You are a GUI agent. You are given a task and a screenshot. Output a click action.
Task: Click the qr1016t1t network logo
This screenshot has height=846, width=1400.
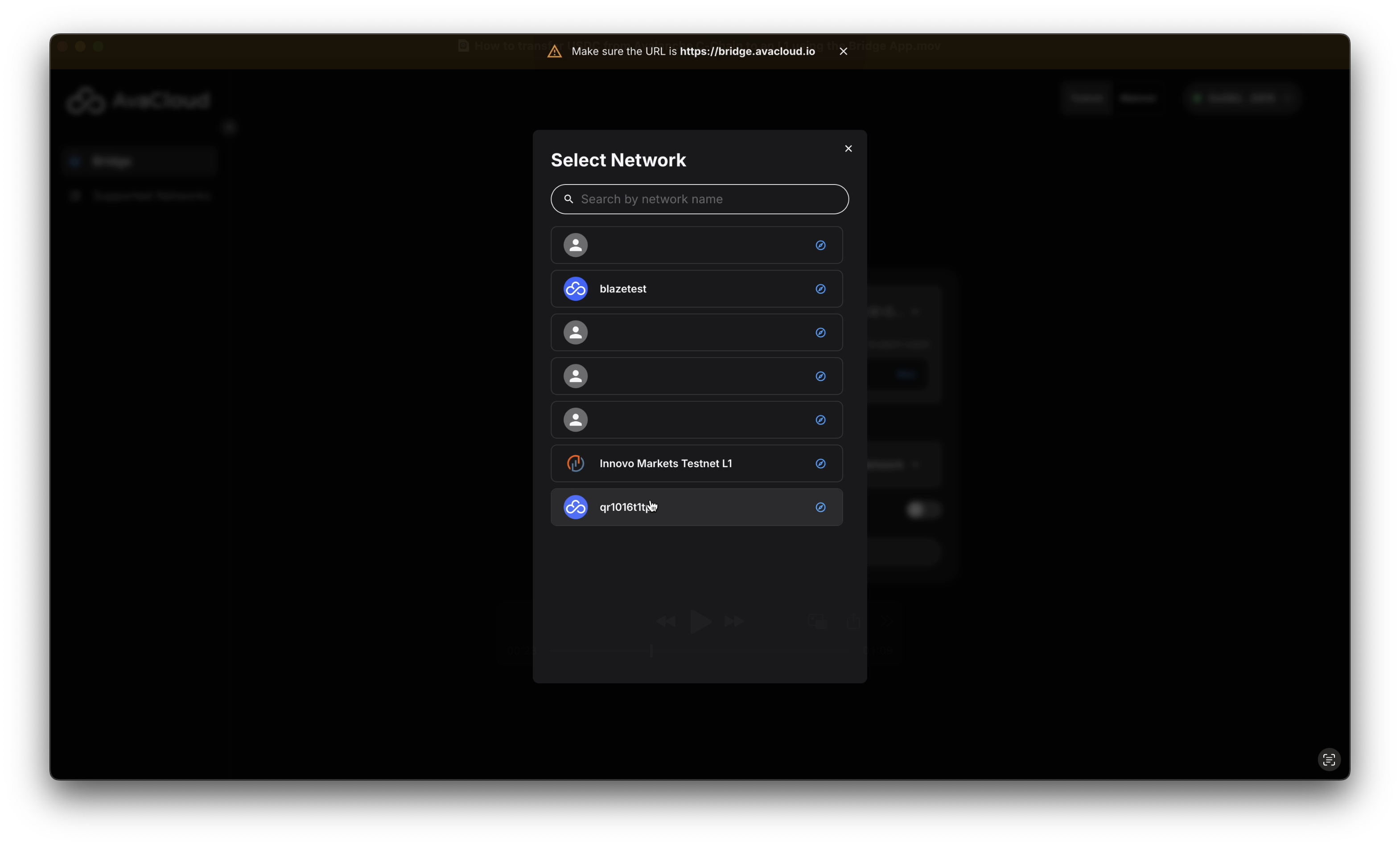pos(575,507)
